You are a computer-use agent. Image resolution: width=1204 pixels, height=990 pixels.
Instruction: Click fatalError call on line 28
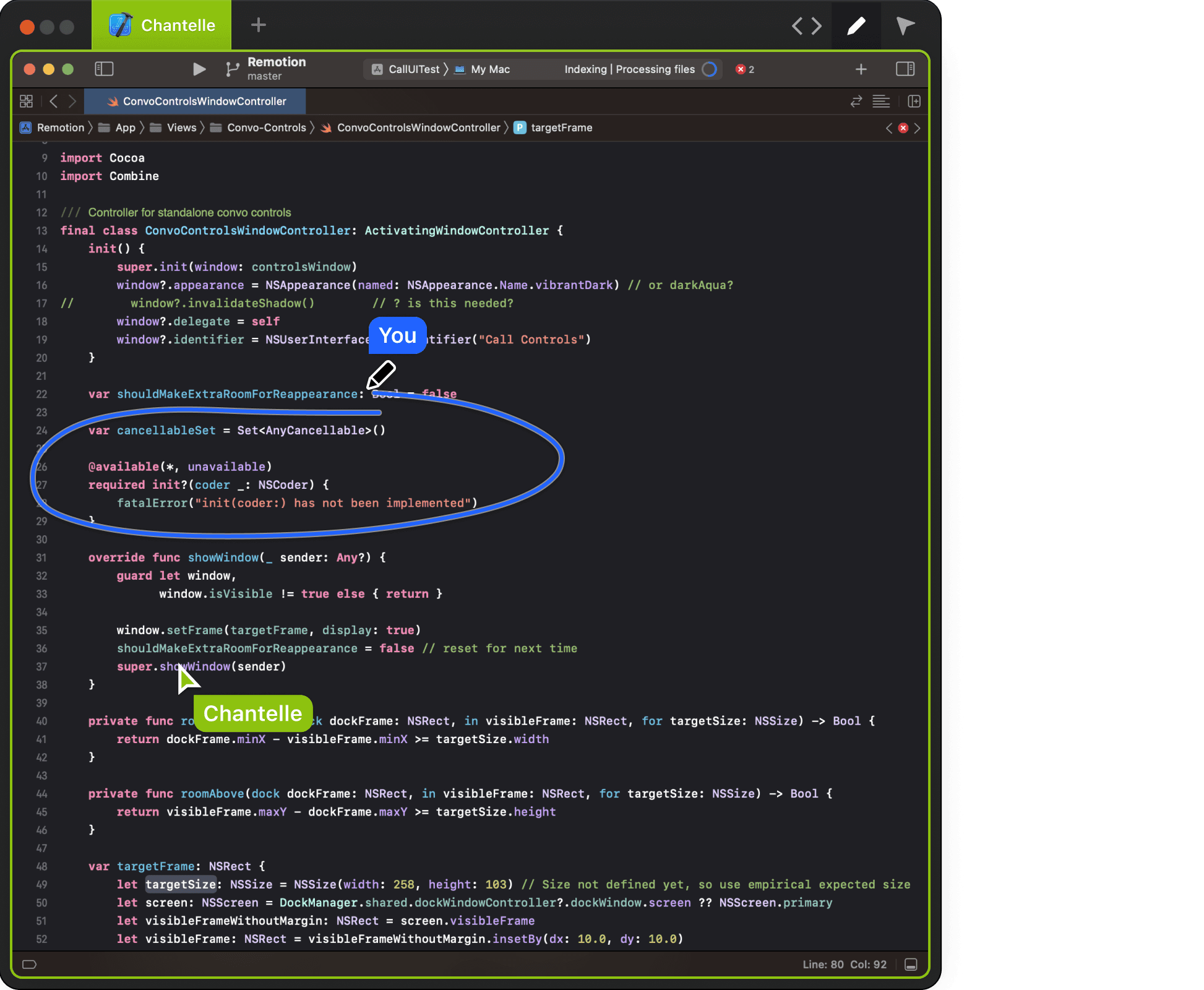tap(152, 504)
